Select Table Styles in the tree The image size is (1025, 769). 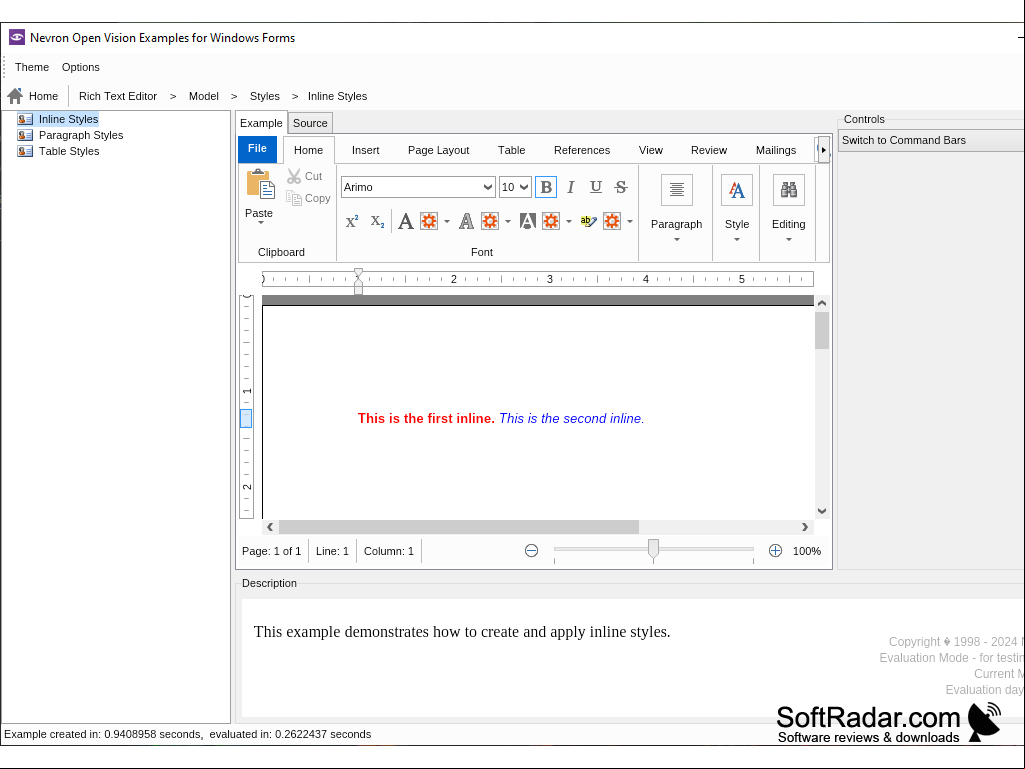coord(69,151)
